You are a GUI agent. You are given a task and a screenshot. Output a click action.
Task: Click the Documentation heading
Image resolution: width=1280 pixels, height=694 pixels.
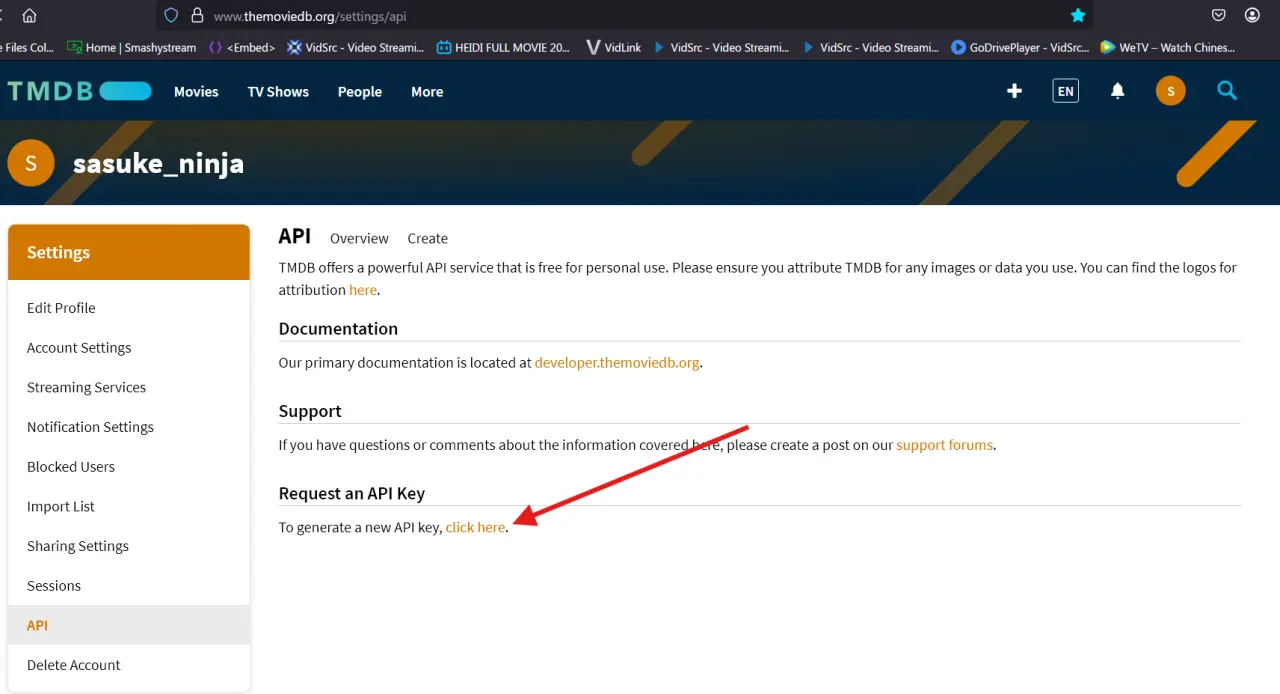(338, 329)
